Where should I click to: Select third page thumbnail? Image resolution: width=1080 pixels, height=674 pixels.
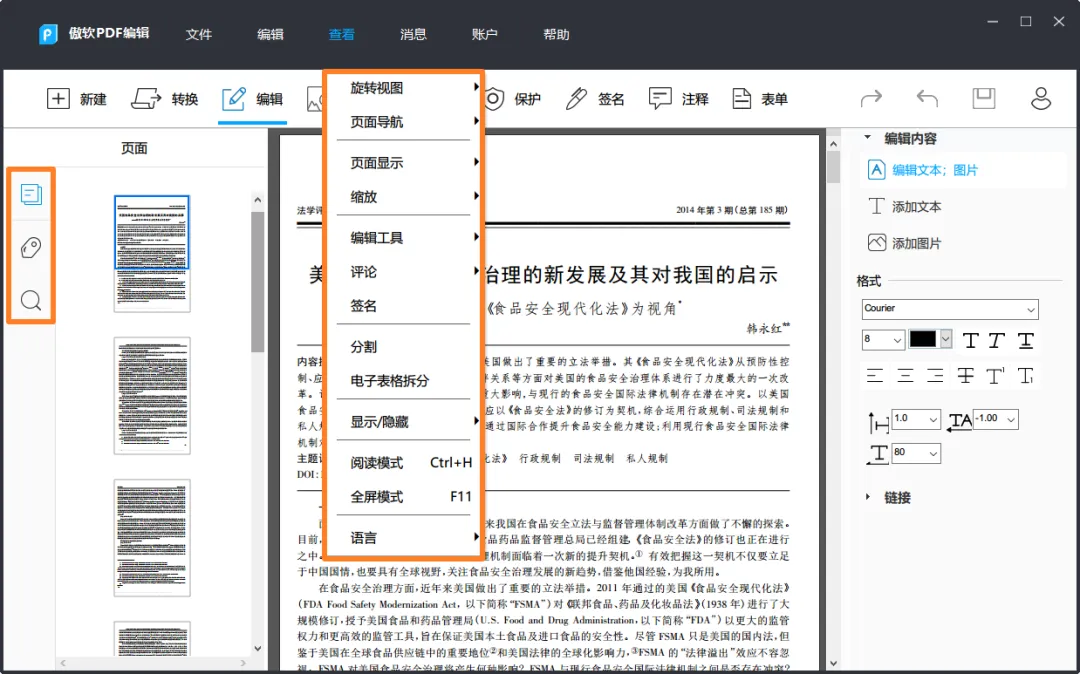(152, 538)
